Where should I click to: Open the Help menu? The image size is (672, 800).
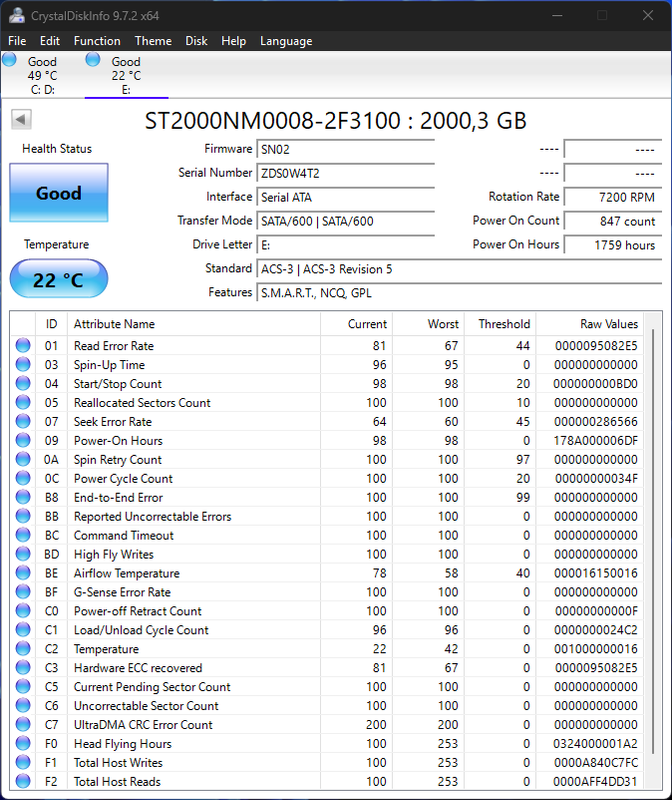point(233,41)
